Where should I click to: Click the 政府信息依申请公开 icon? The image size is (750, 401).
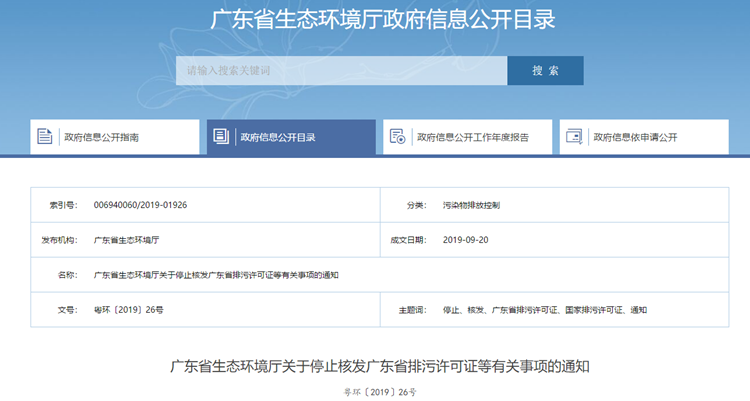(574, 137)
